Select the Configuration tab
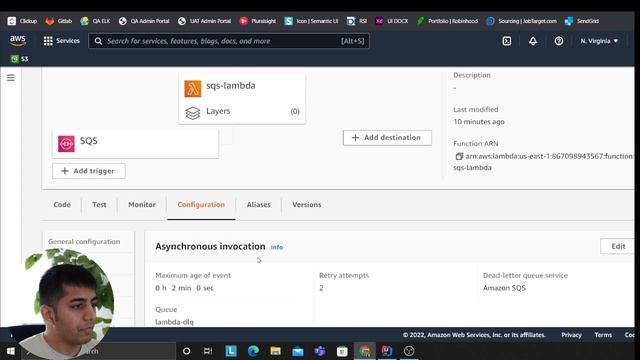640x360 pixels. 201,204
